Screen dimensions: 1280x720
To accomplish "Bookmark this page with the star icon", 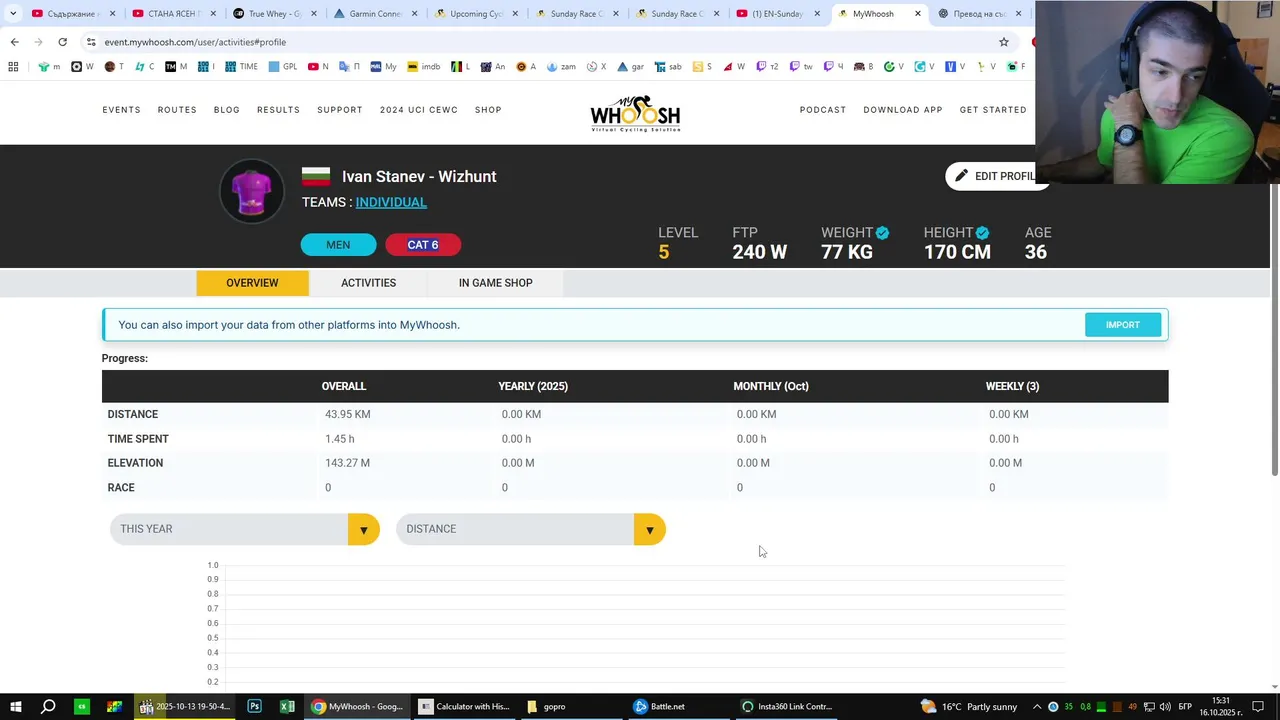I will [x=1004, y=42].
